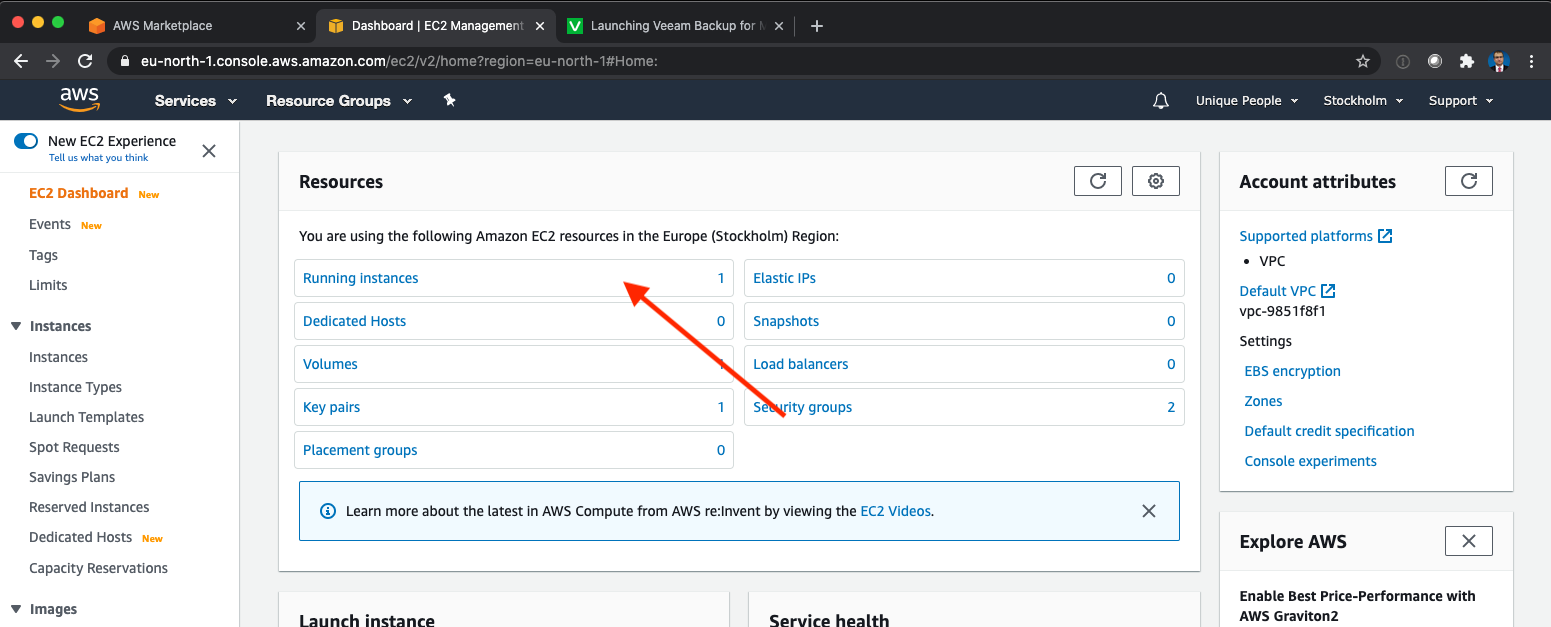Click the Placement groups resource link

point(360,450)
